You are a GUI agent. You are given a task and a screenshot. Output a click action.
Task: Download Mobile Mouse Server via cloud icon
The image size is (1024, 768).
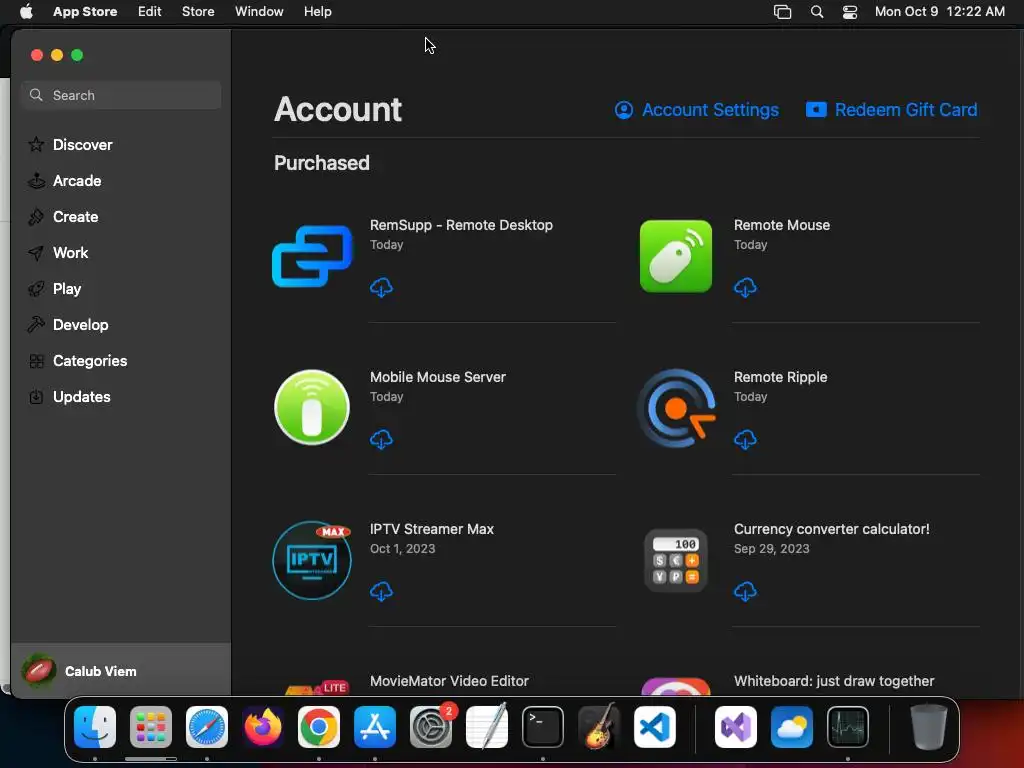tap(381, 440)
